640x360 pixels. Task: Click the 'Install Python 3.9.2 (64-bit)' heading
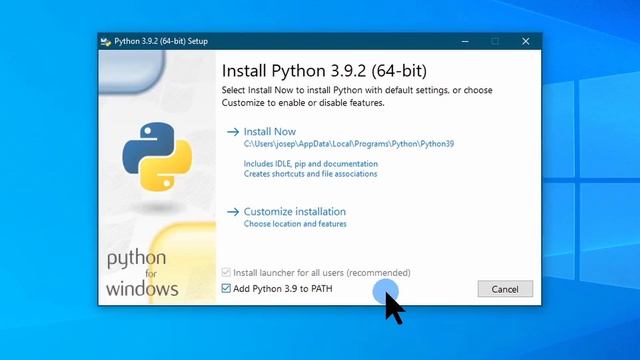(x=324, y=71)
